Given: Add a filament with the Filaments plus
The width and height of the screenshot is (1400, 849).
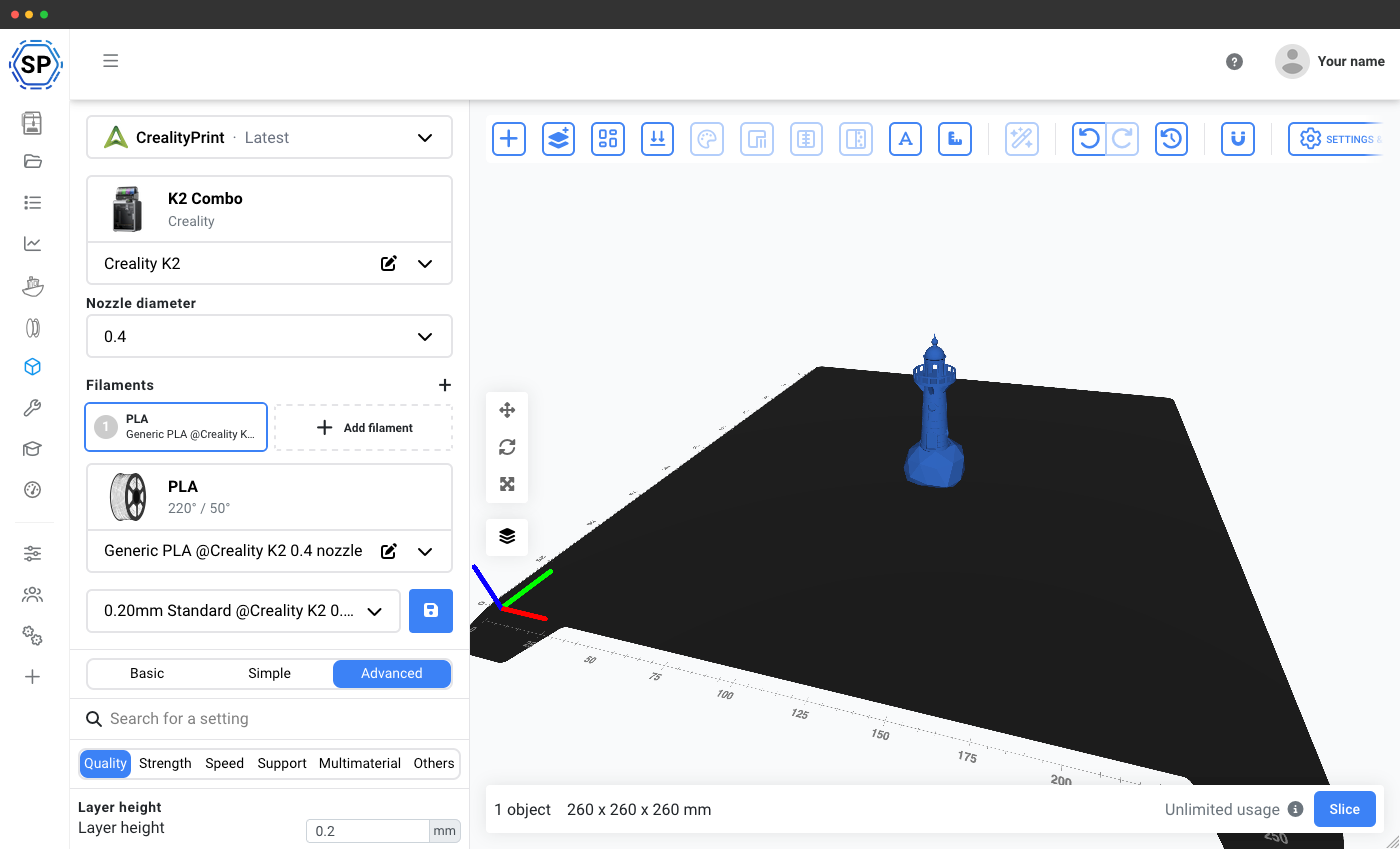Looking at the screenshot, I should click(x=445, y=385).
